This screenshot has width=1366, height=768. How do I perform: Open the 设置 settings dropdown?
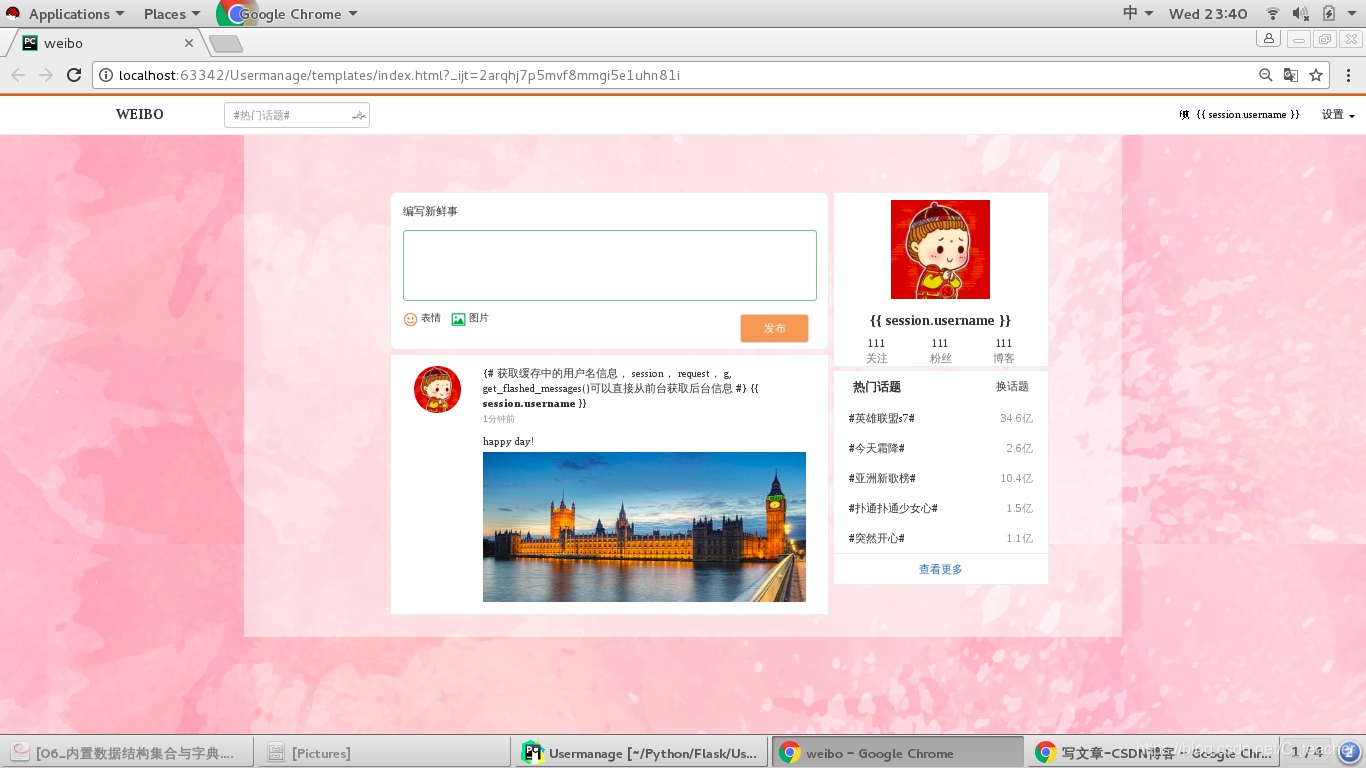[1338, 115]
